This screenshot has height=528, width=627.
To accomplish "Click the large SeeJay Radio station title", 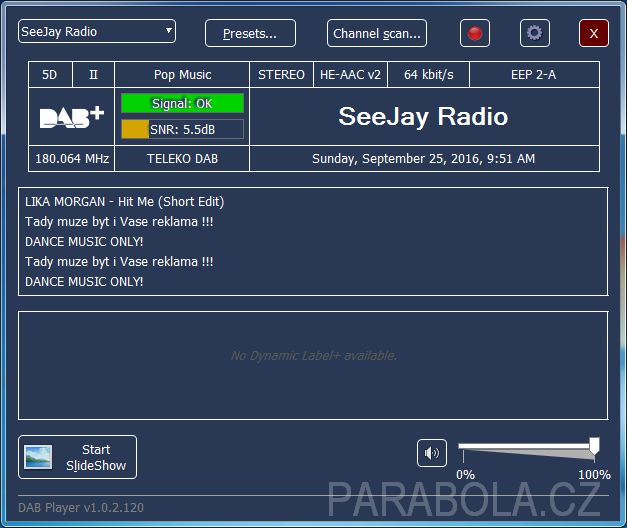I will point(423,116).
